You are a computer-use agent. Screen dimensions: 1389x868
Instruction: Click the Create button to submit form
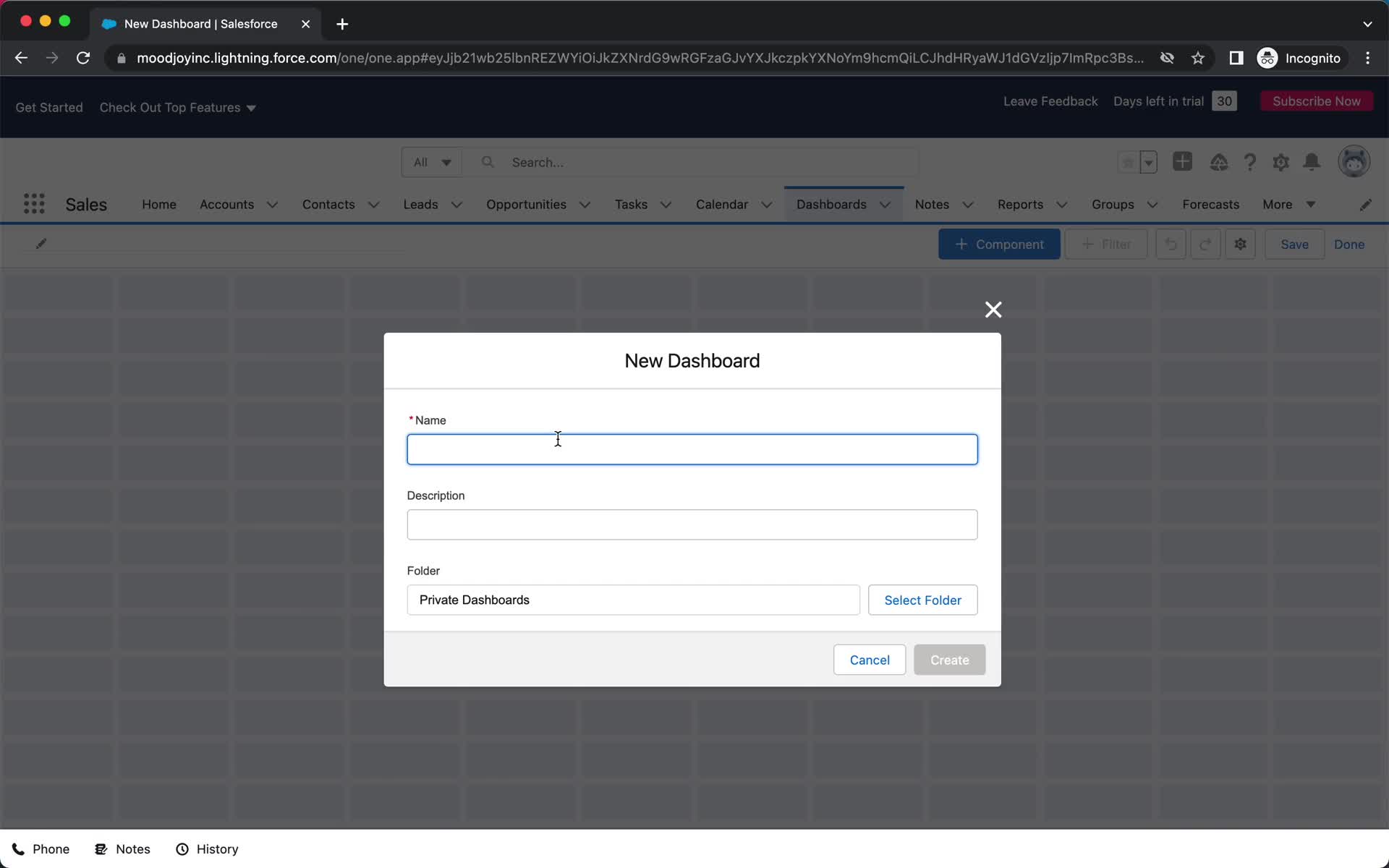[949, 659]
